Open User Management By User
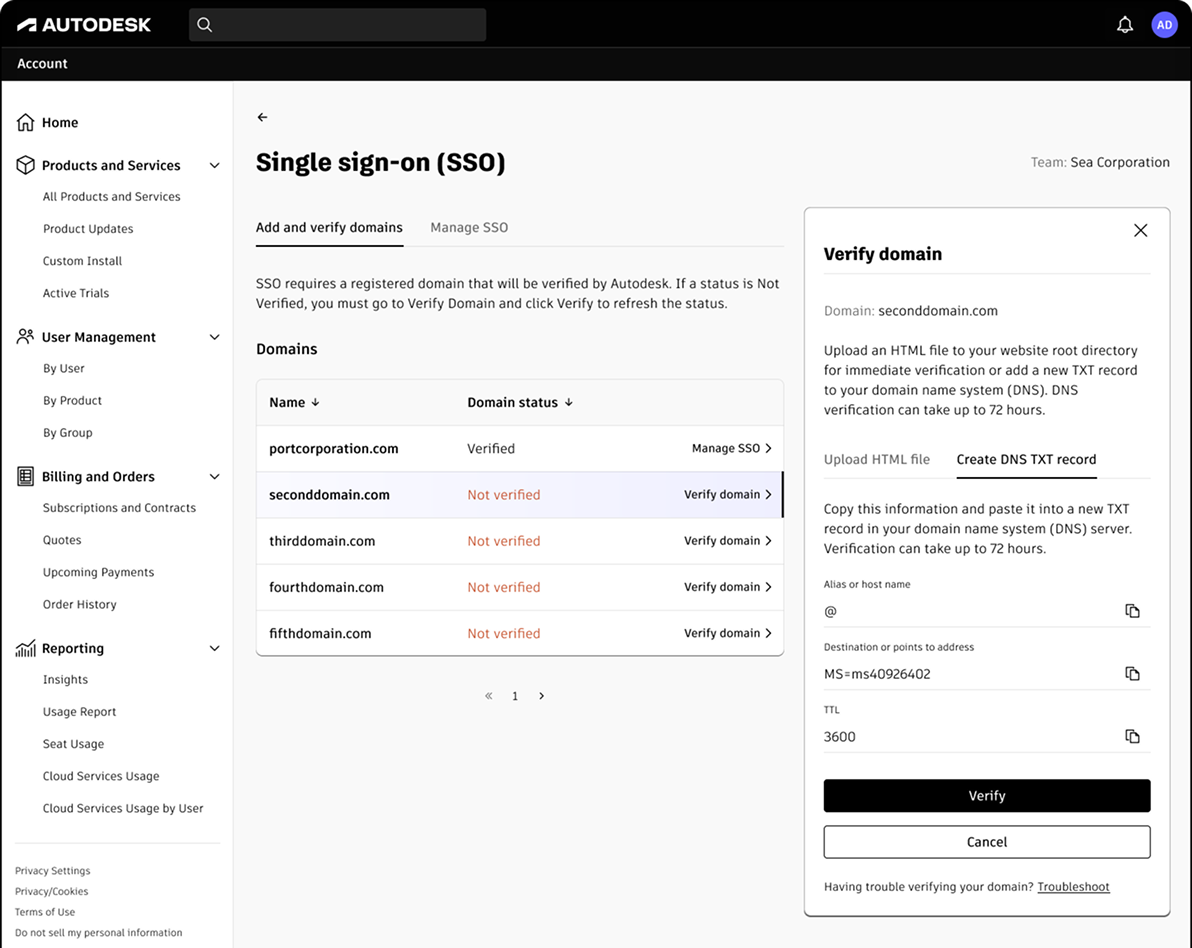Viewport: 1192px width, 948px height. coord(64,369)
